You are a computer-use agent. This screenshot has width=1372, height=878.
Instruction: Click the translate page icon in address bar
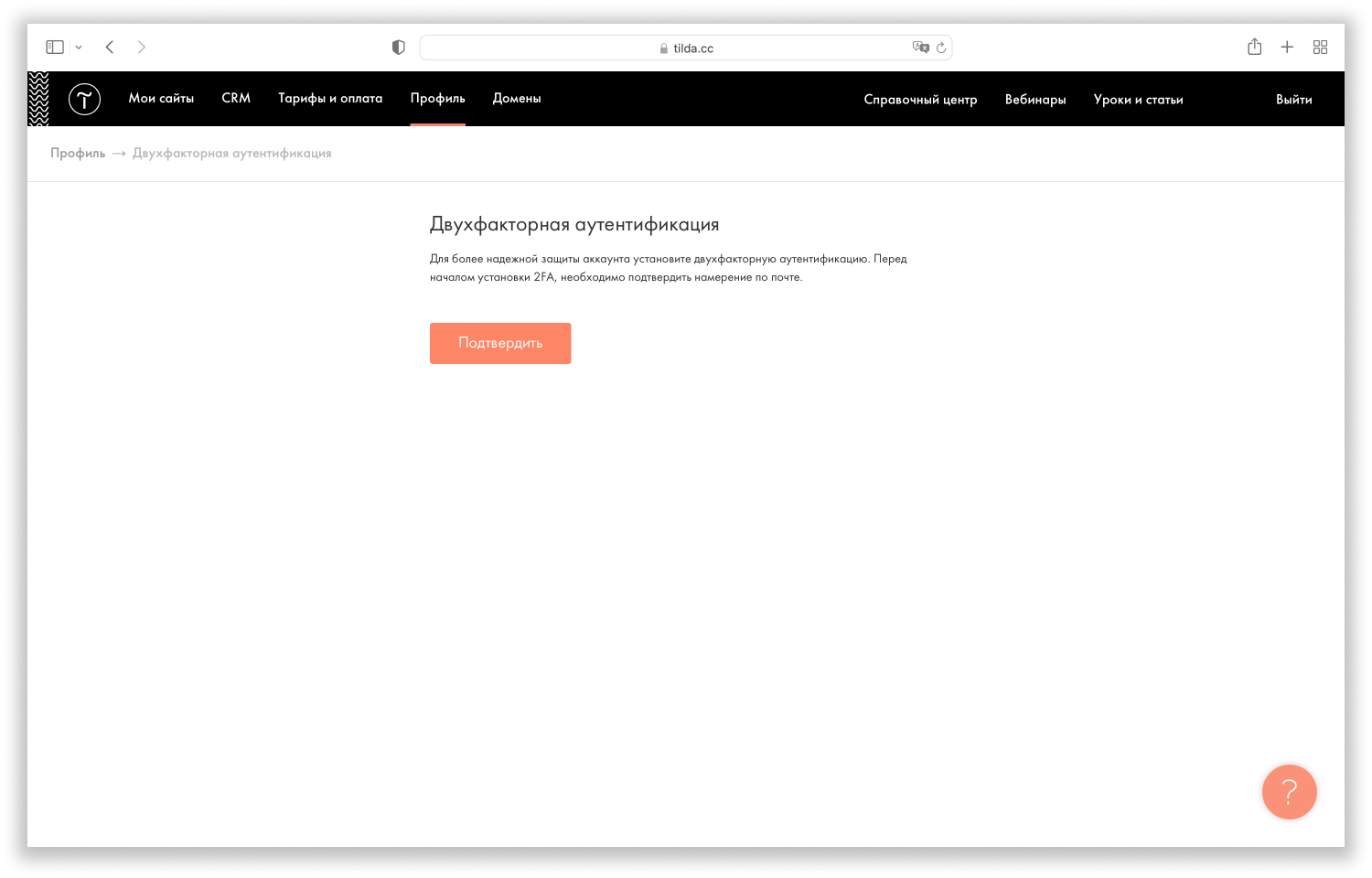click(920, 47)
